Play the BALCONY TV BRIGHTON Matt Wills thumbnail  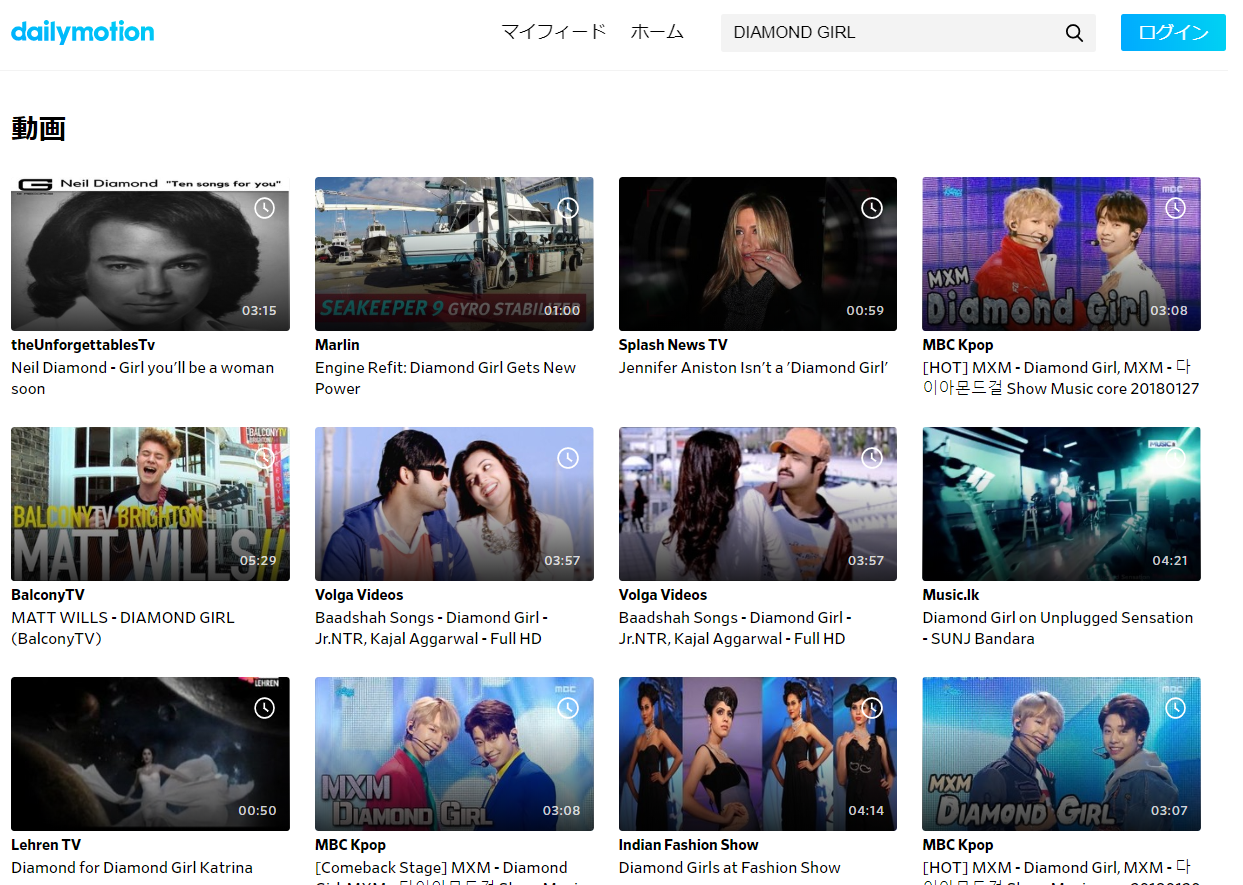tap(150, 504)
